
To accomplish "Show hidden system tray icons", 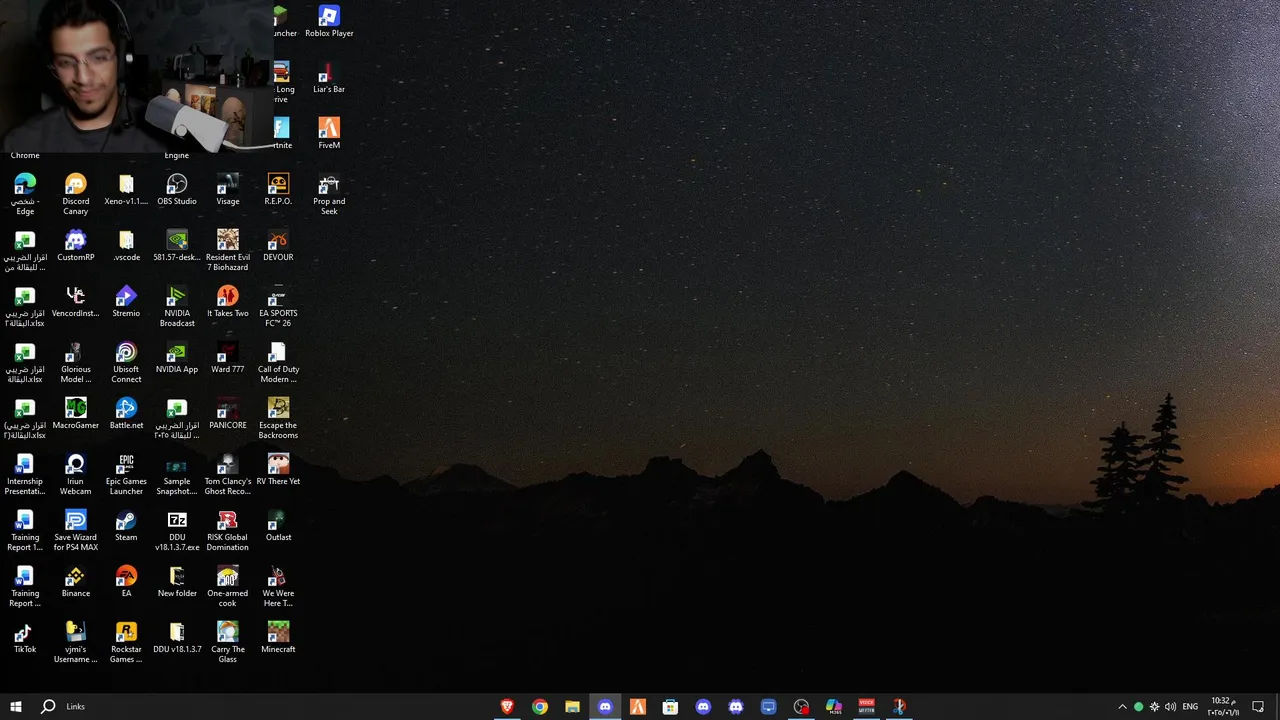I will 1122,707.
